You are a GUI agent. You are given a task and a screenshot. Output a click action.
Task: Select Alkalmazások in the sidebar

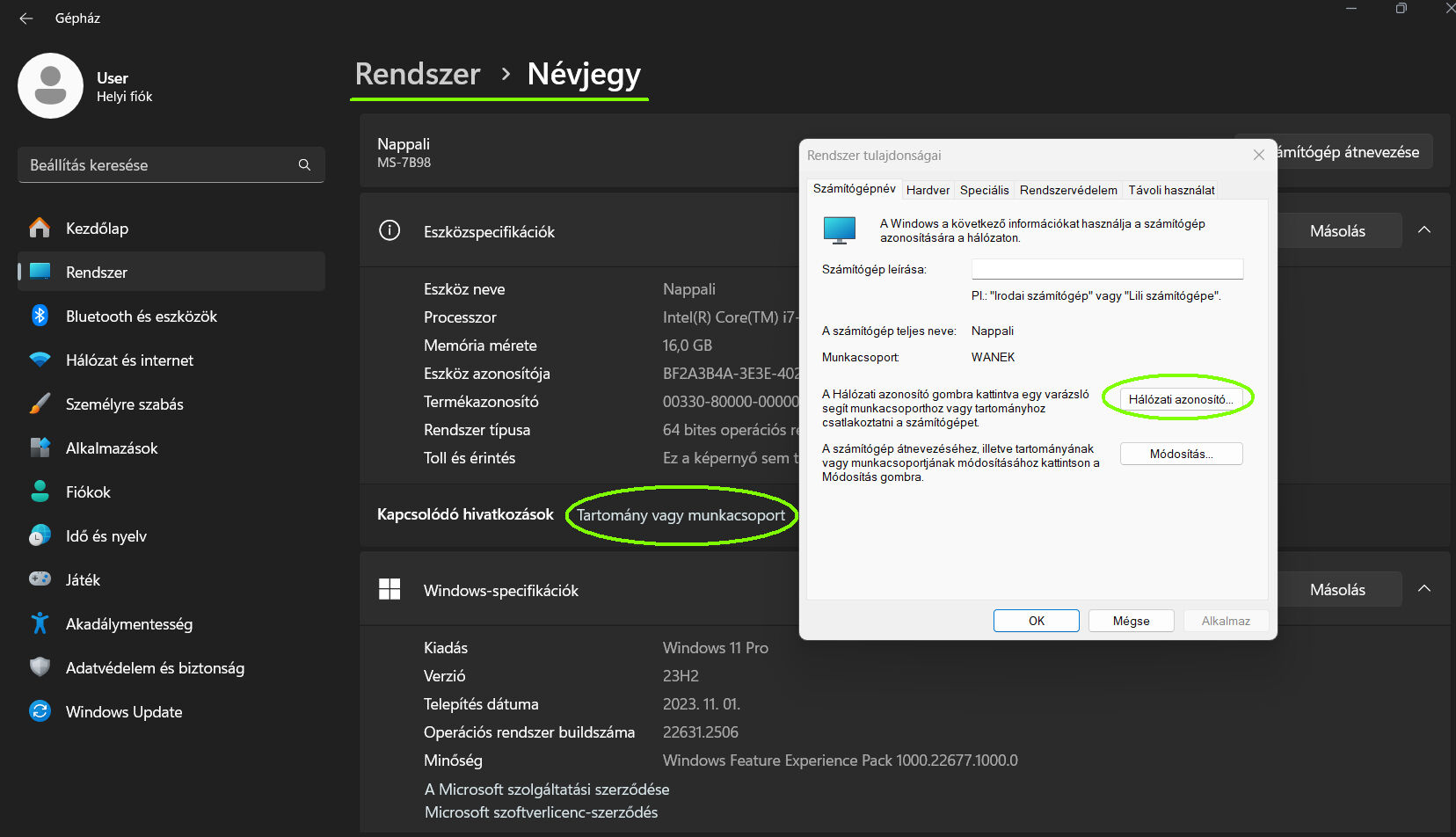click(171, 448)
